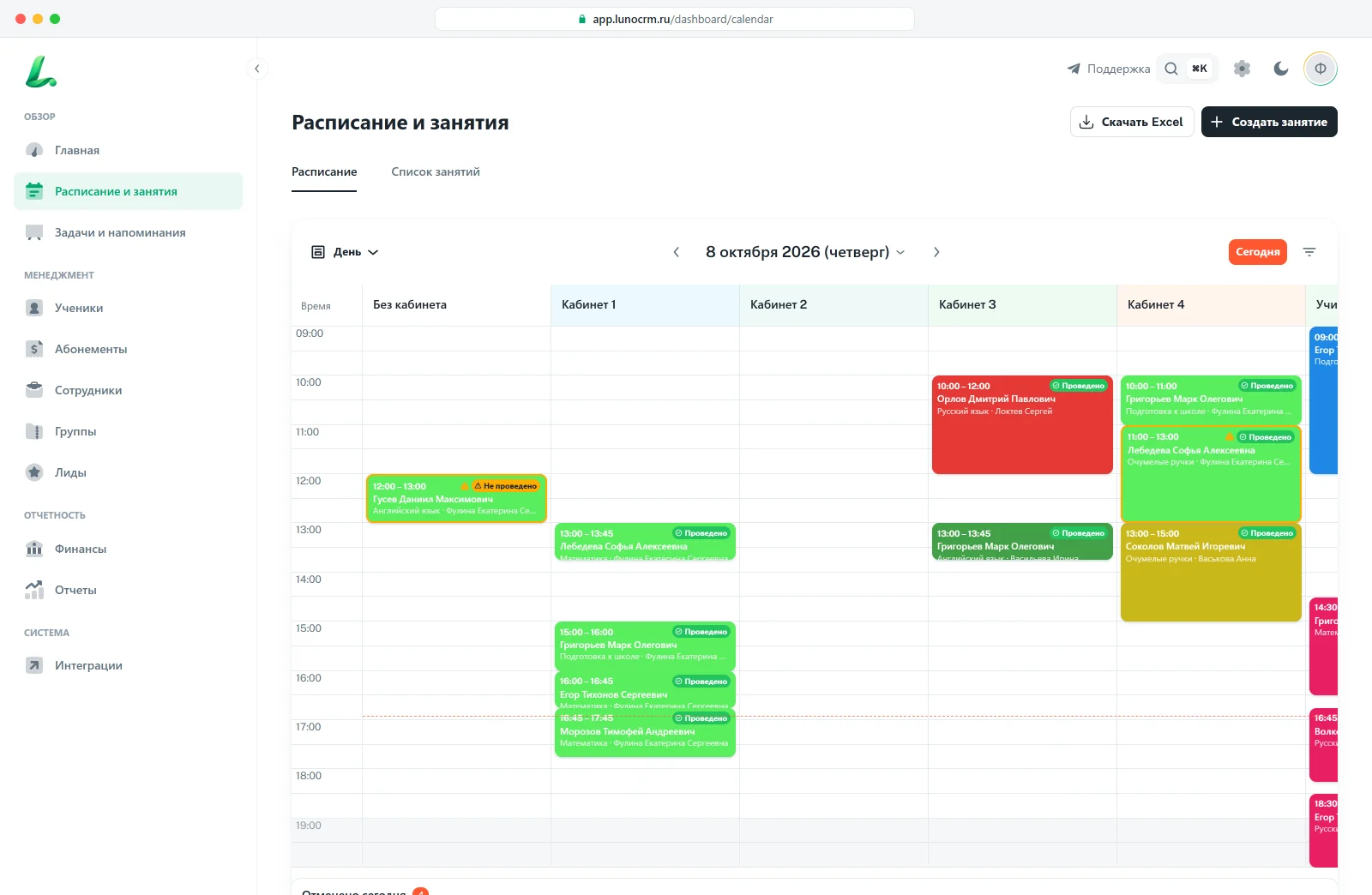Image resolution: width=1372 pixels, height=895 pixels.
Task: Collapse the sidebar with chevron button
Action: point(256,69)
